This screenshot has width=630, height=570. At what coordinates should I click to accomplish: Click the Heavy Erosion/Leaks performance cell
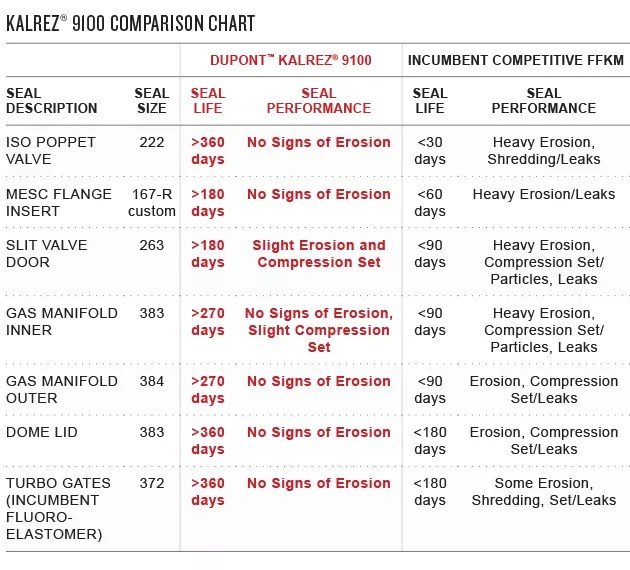(544, 194)
